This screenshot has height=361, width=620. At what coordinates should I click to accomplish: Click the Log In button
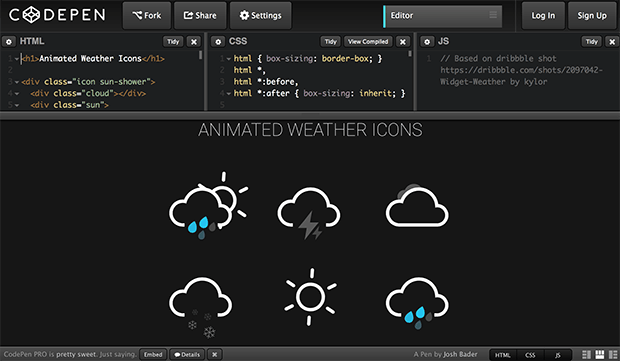[543, 15]
